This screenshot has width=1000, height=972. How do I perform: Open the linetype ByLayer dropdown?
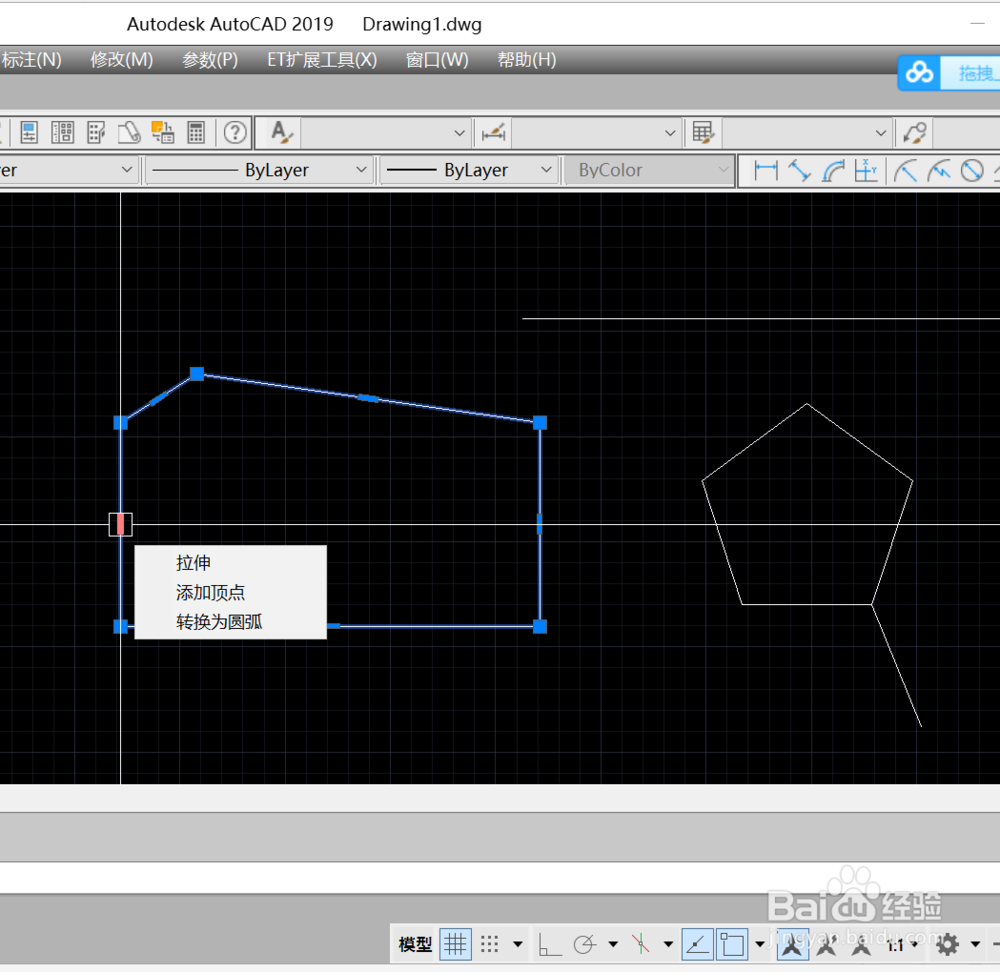260,170
